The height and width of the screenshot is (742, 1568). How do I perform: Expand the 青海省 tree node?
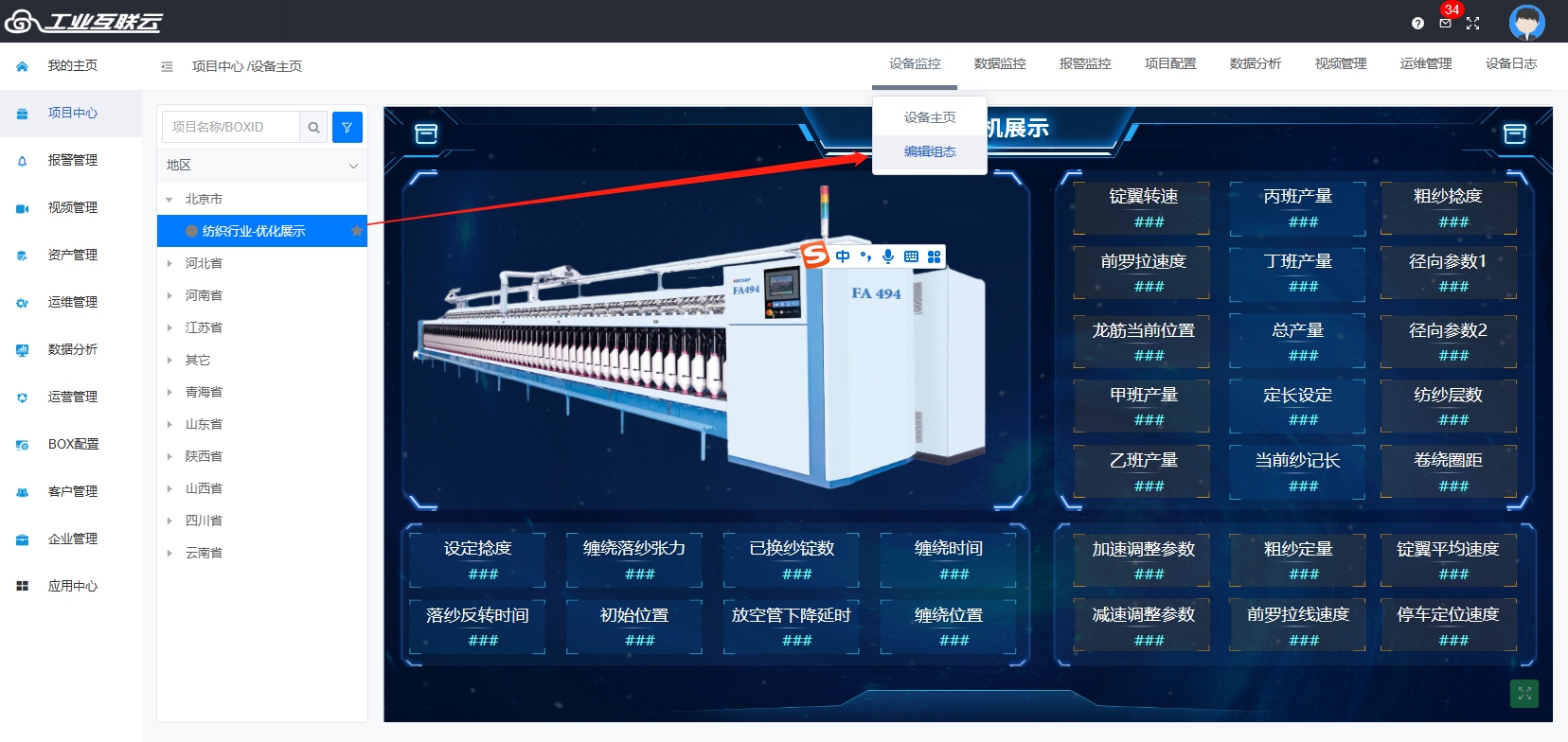(169, 393)
